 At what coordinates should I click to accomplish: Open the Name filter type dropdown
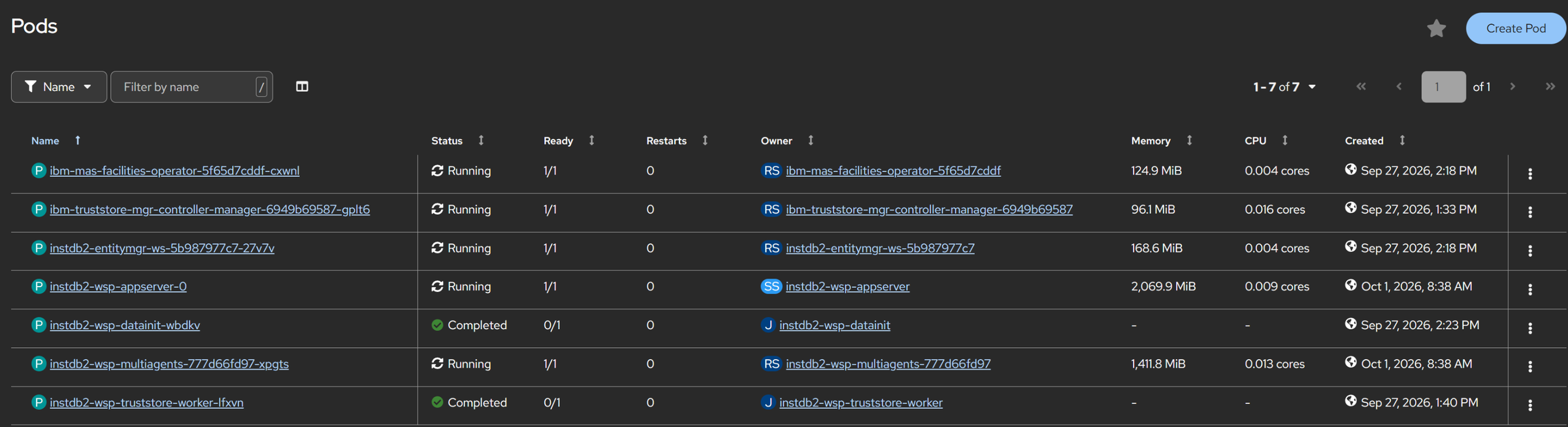pos(59,87)
